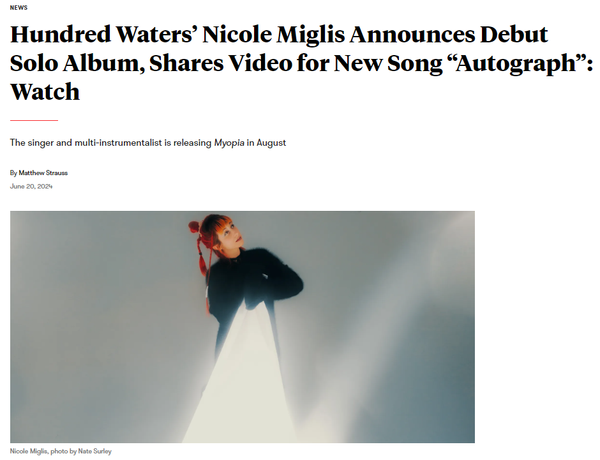Screen dimensions: 600x460
Task: Click the italic album title Myopia
Action: click(229, 143)
